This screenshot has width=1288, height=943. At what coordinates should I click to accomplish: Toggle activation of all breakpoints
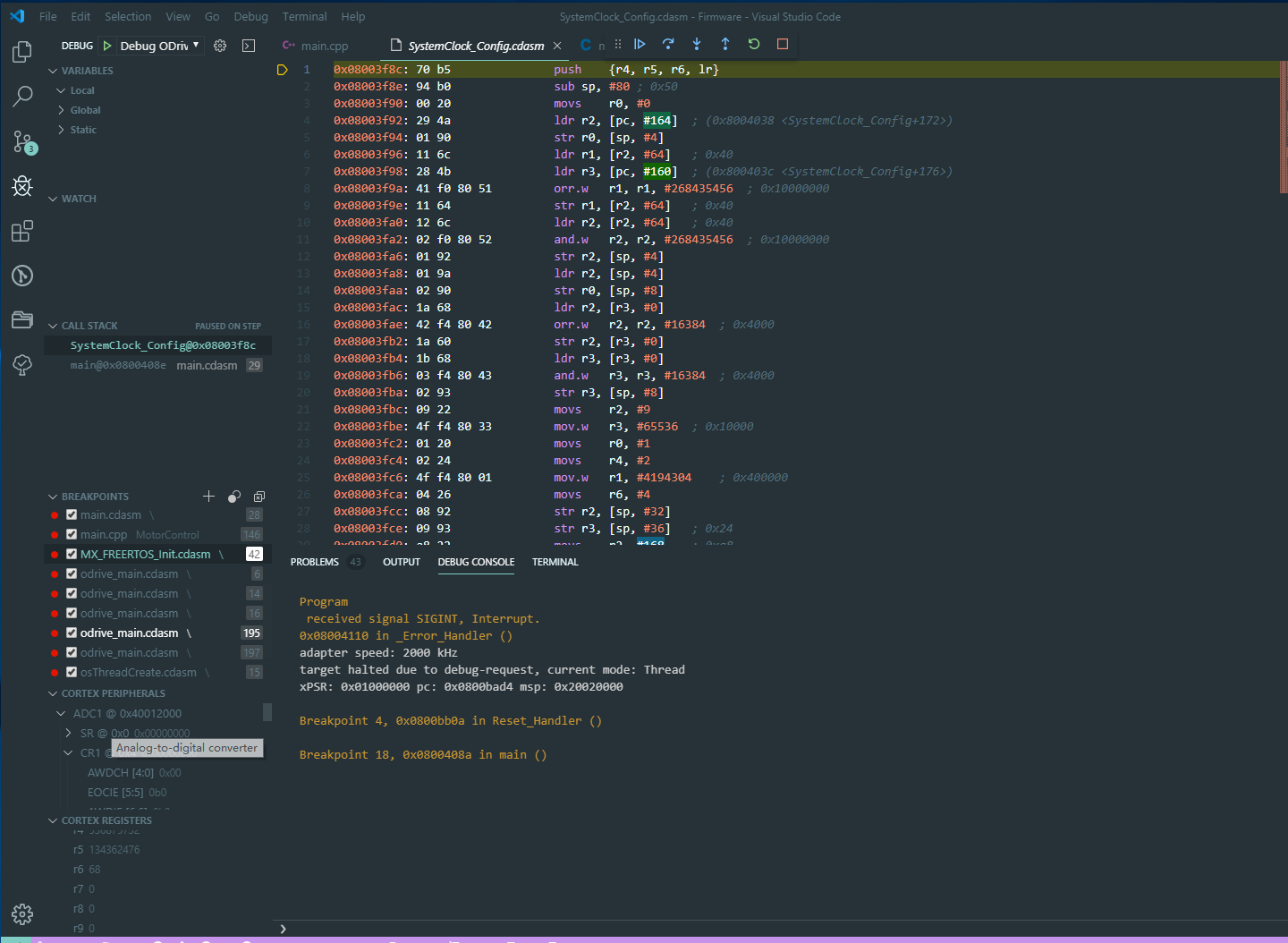click(234, 496)
